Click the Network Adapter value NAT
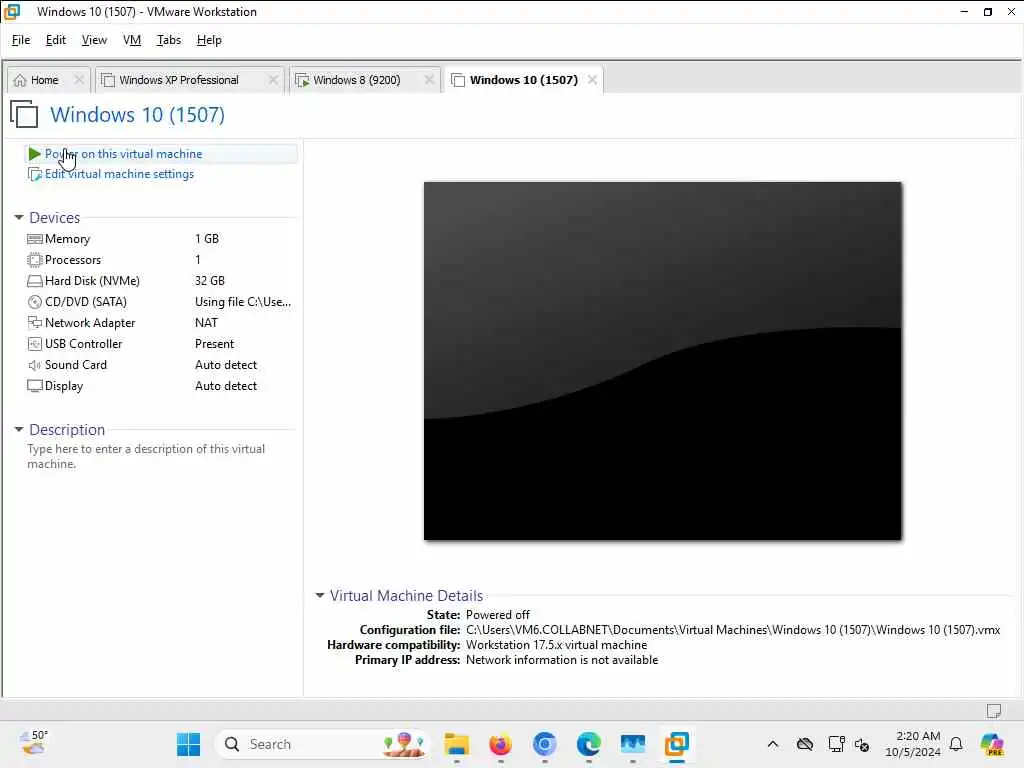Image resolution: width=1024 pixels, height=768 pixels. (206, 323)
